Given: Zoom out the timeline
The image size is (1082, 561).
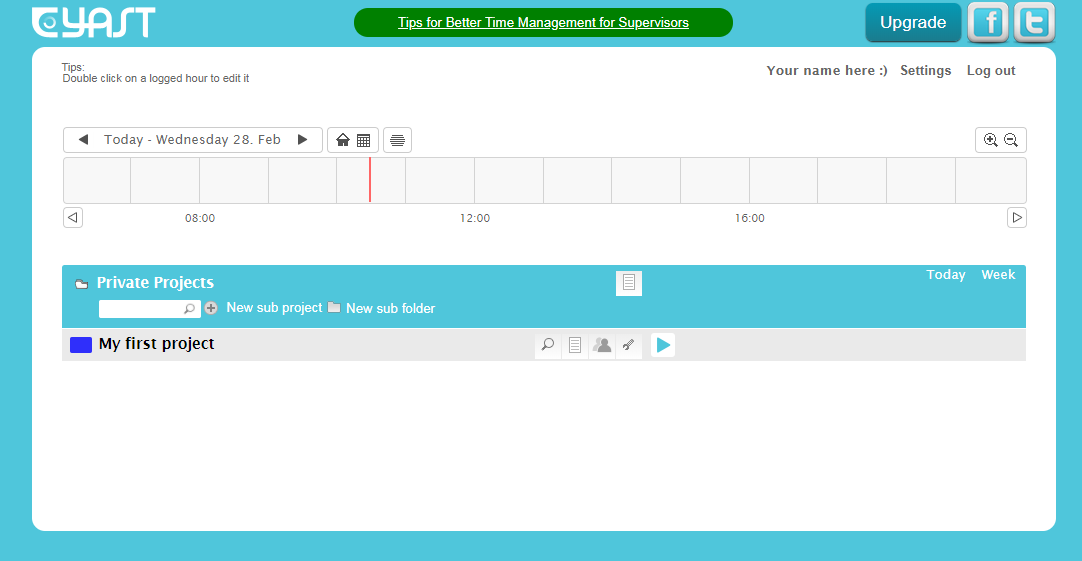Looking at the screenshot, I should click(x=1011, y=140).
